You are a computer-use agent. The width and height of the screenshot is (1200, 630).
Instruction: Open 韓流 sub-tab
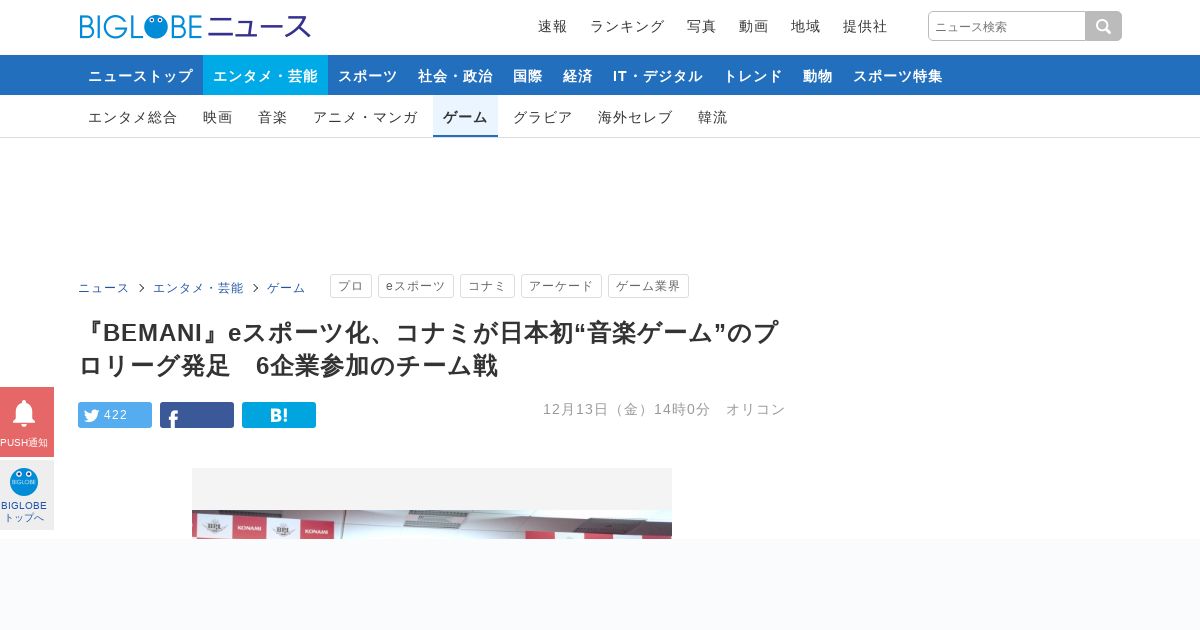(712, 117)
